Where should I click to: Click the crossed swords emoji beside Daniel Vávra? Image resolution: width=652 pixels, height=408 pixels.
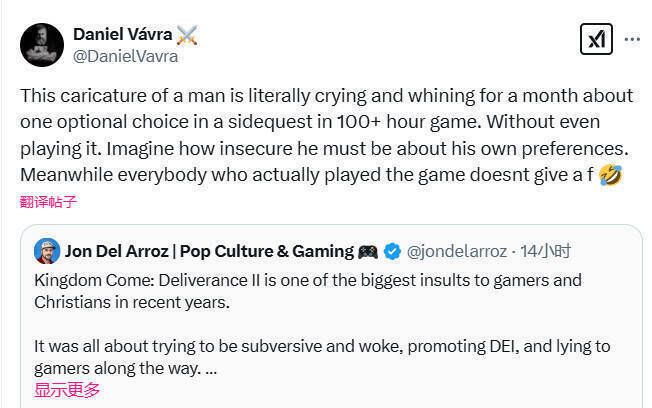[186, 35]
